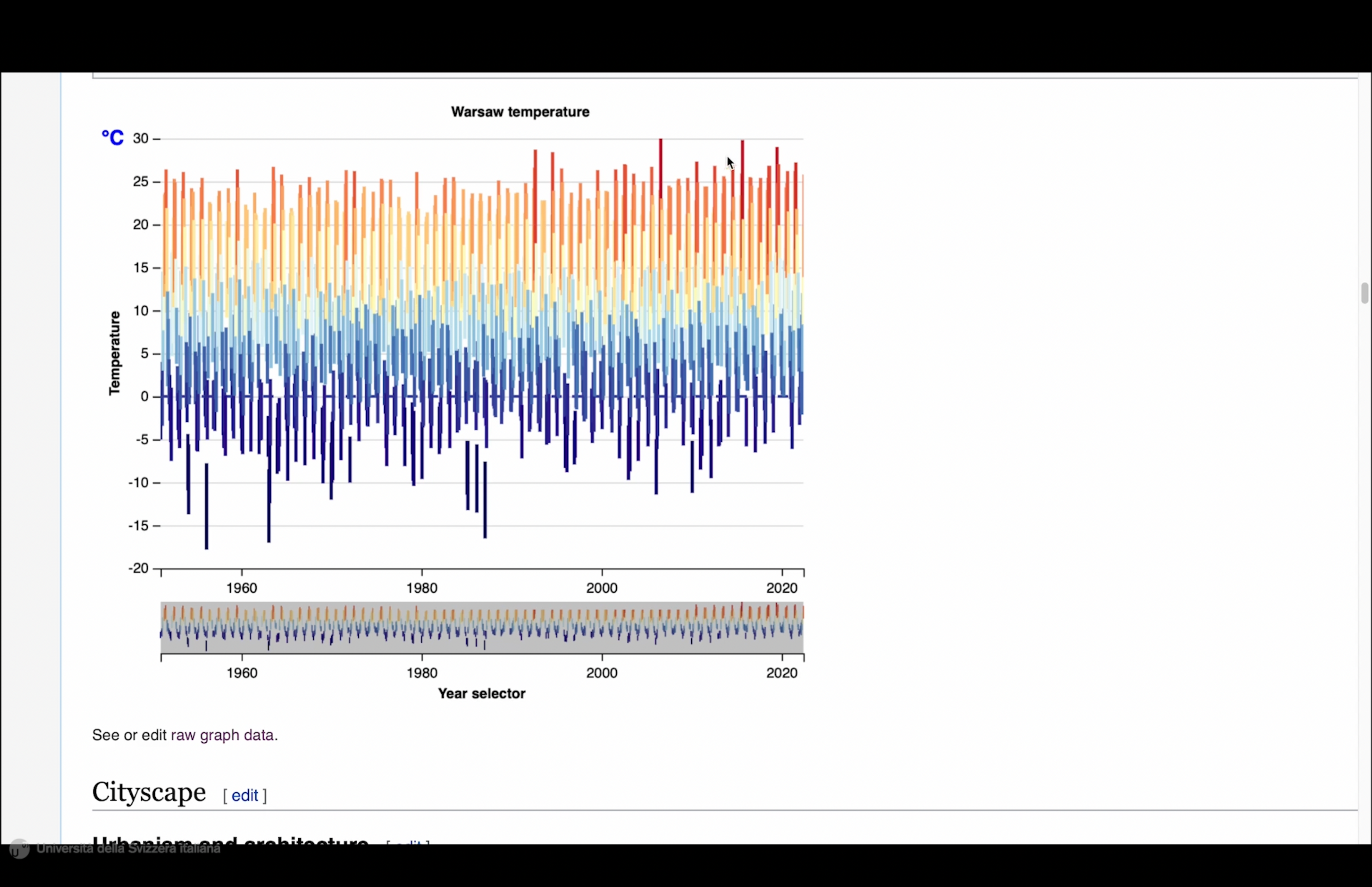Viewport: 1372px width, 887px height.
Task: Click the Cityscape section heading text
Action: pos(149,792)
